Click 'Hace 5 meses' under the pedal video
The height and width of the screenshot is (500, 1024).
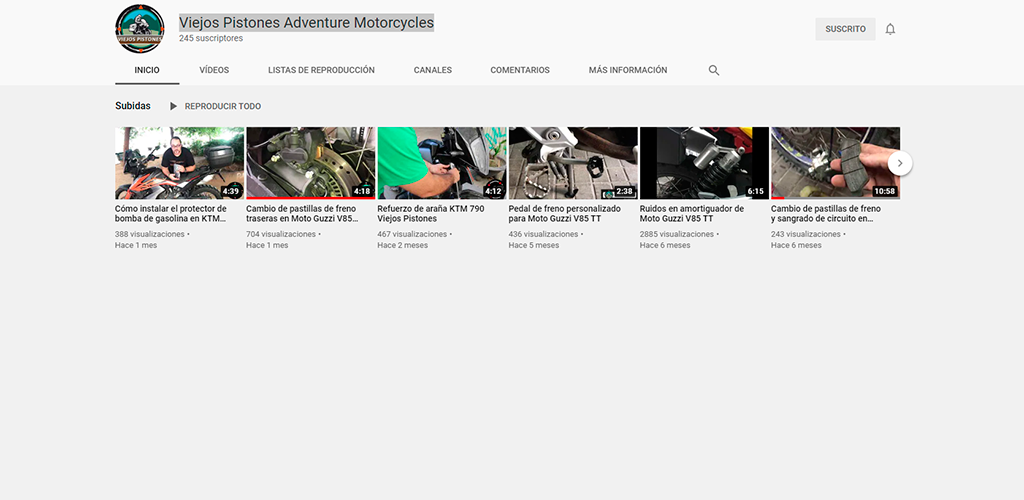[x=534, y=245]
